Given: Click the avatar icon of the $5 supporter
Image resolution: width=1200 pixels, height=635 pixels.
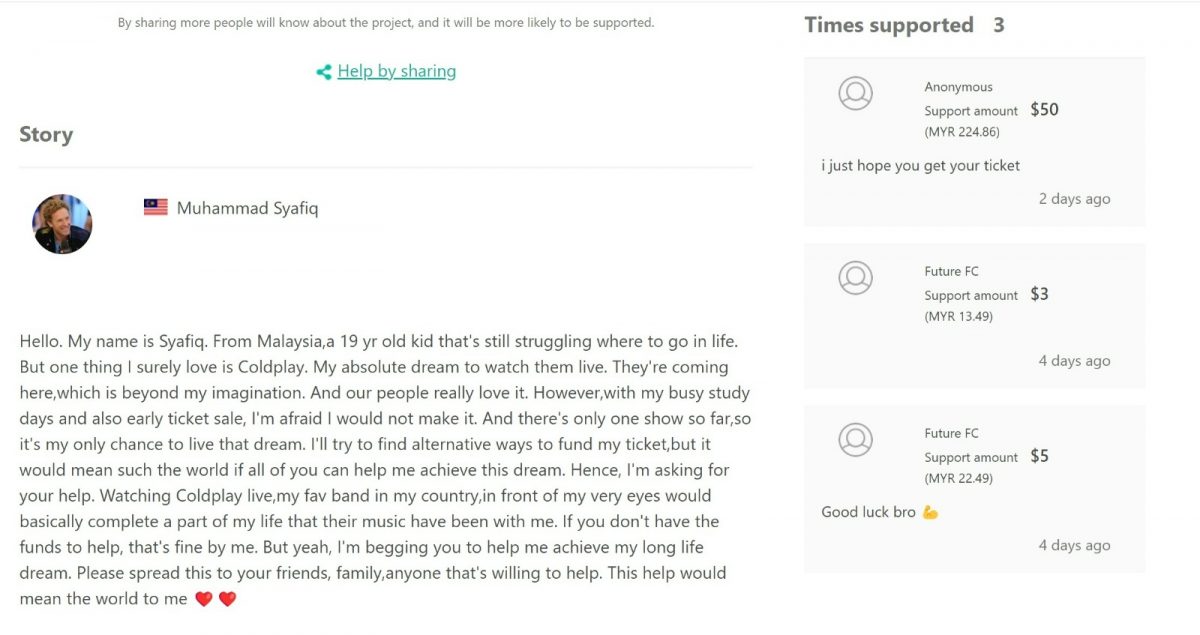Looking at the screenshot, I should click(855, 440).
